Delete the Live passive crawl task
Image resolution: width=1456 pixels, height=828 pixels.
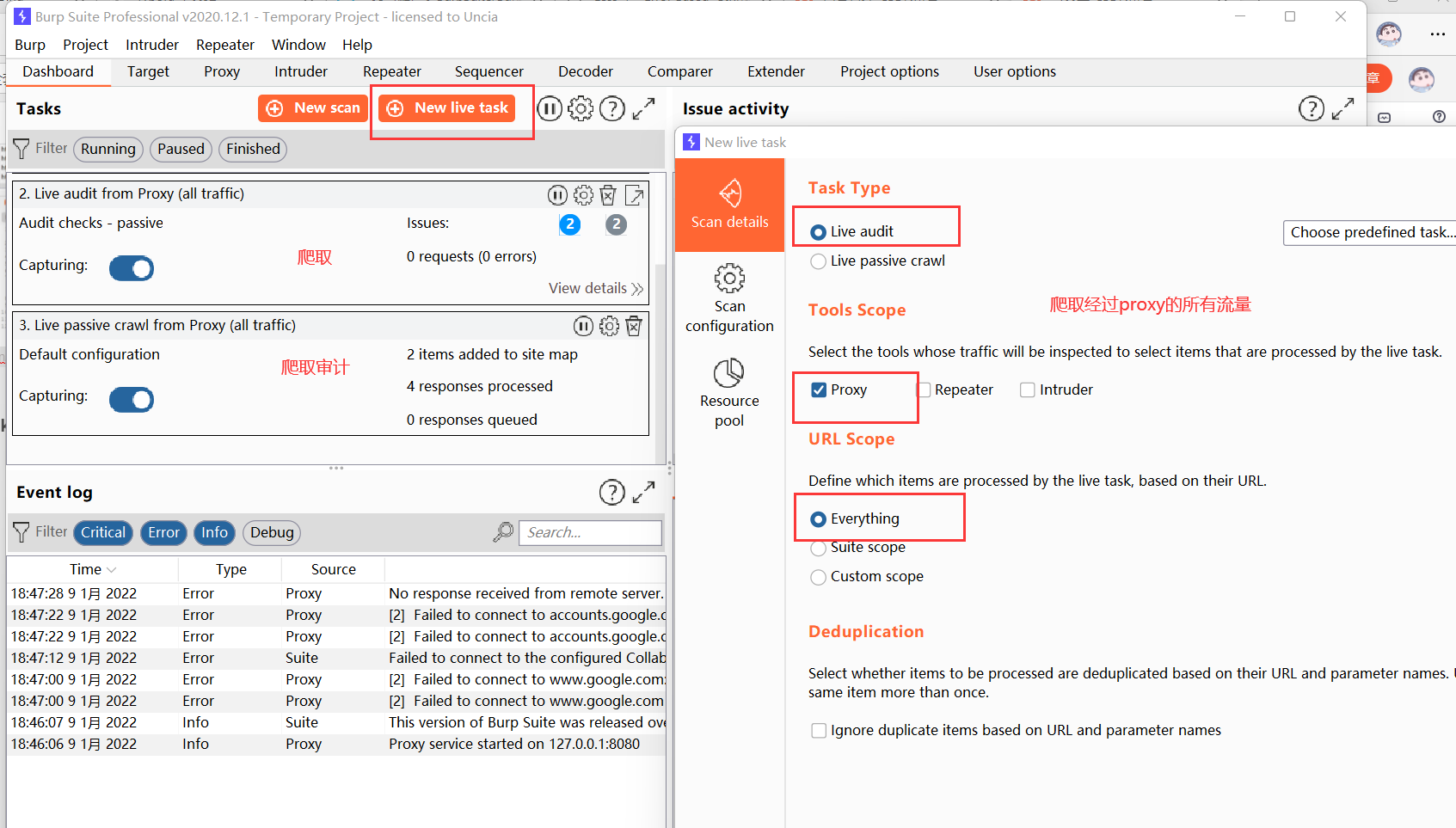[x=634, y=327]
